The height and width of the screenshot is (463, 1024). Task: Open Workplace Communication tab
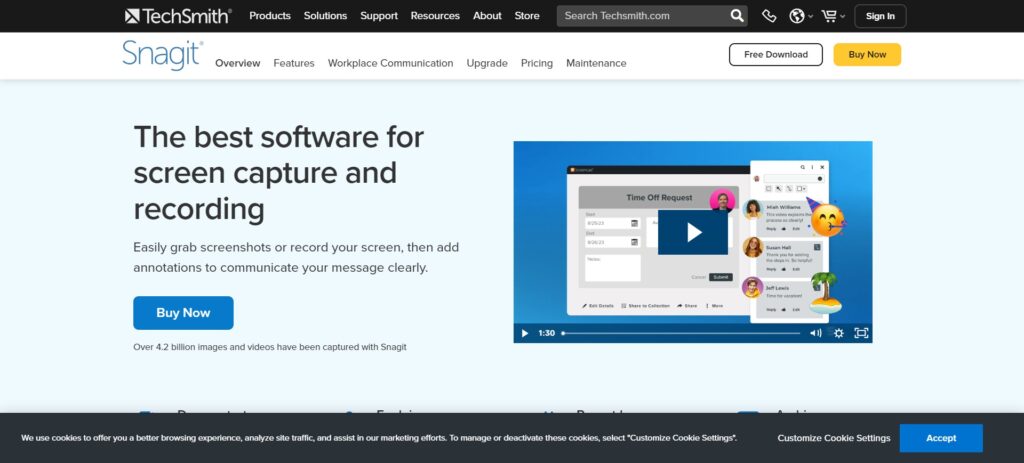point(391,63)
